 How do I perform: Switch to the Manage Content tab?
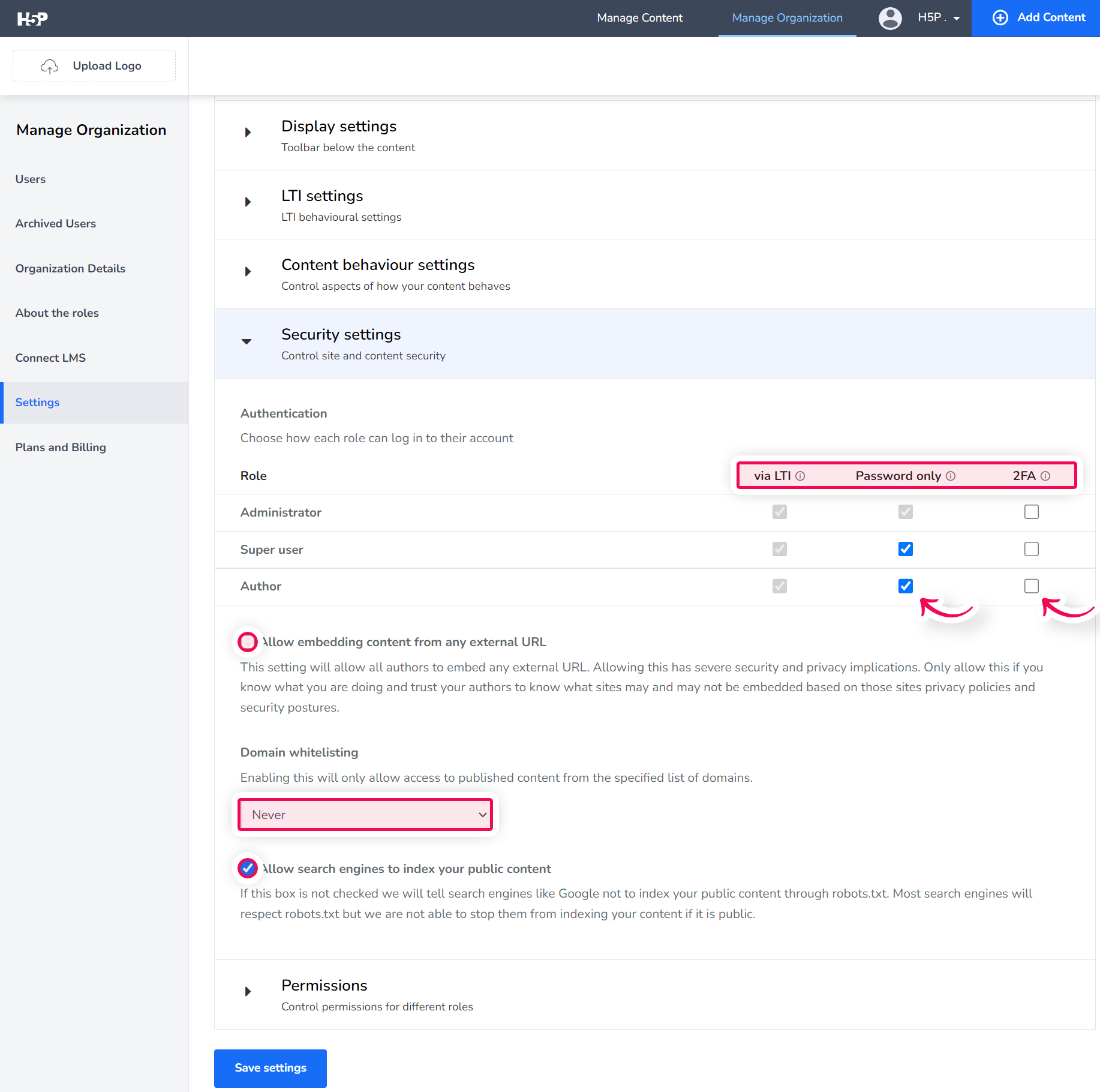[639, 18]
